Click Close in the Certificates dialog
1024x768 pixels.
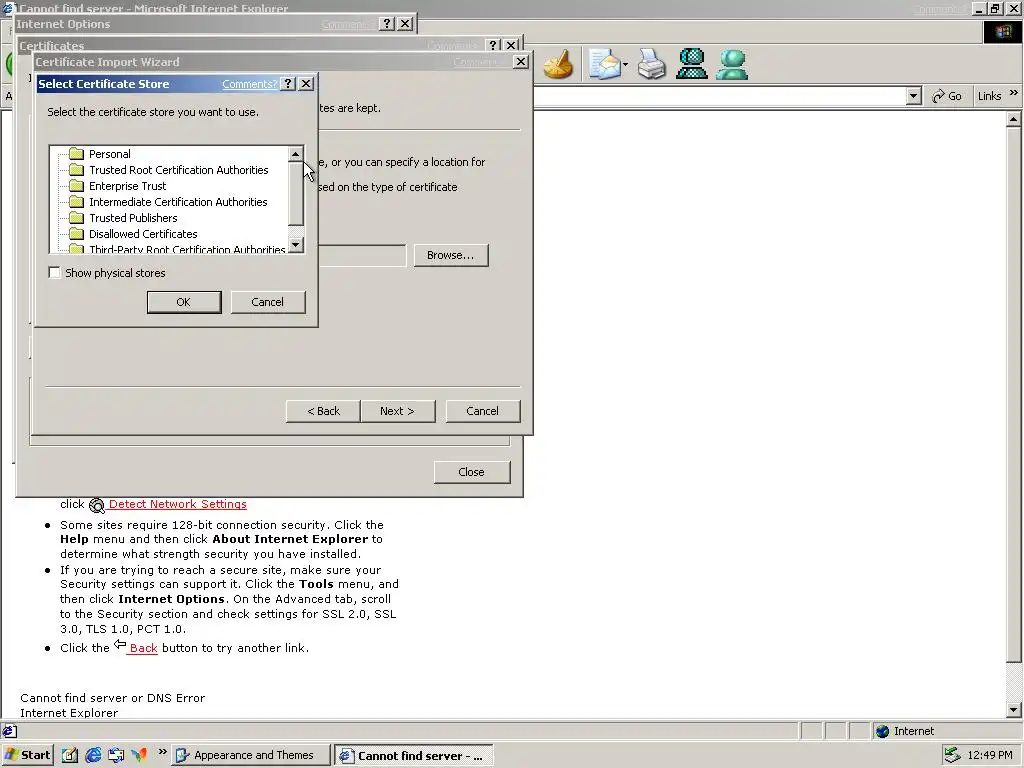pos(472,472)
